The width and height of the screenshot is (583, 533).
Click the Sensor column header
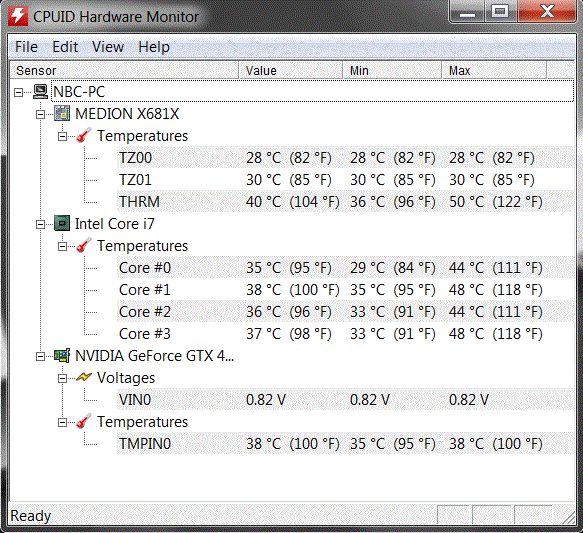123,70
